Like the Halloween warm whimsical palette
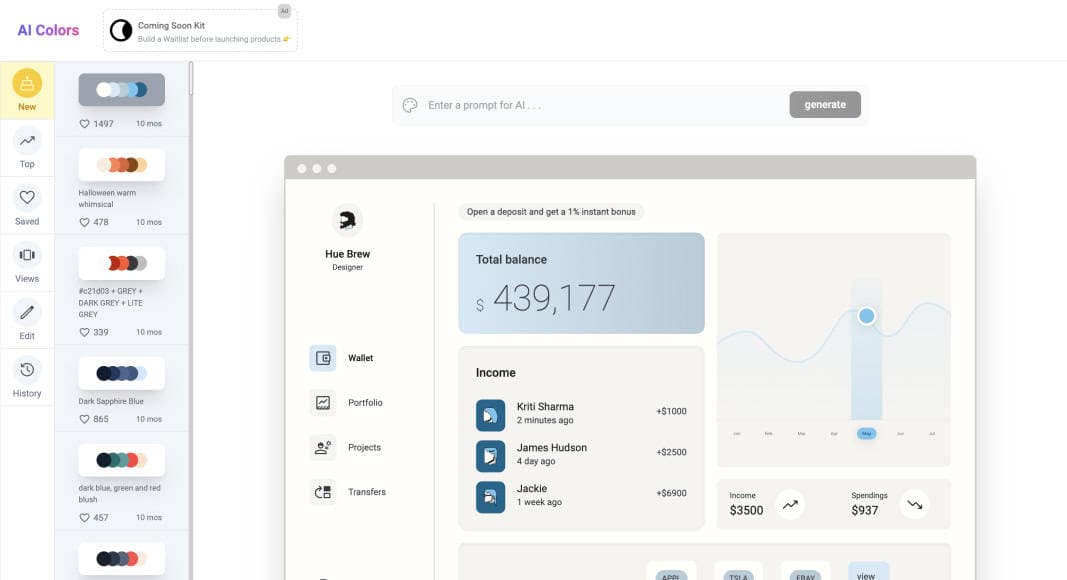 coord(85,222)
